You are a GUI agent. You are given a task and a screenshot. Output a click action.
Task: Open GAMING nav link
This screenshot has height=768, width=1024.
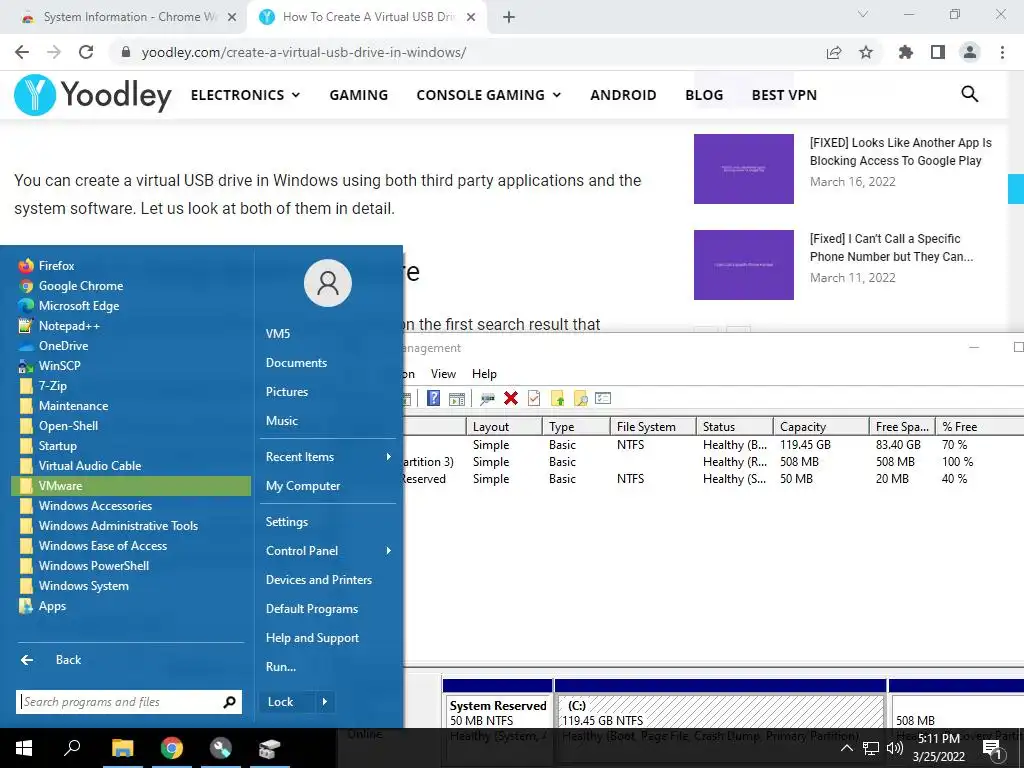pyautogui.click(x=359, y=95)
